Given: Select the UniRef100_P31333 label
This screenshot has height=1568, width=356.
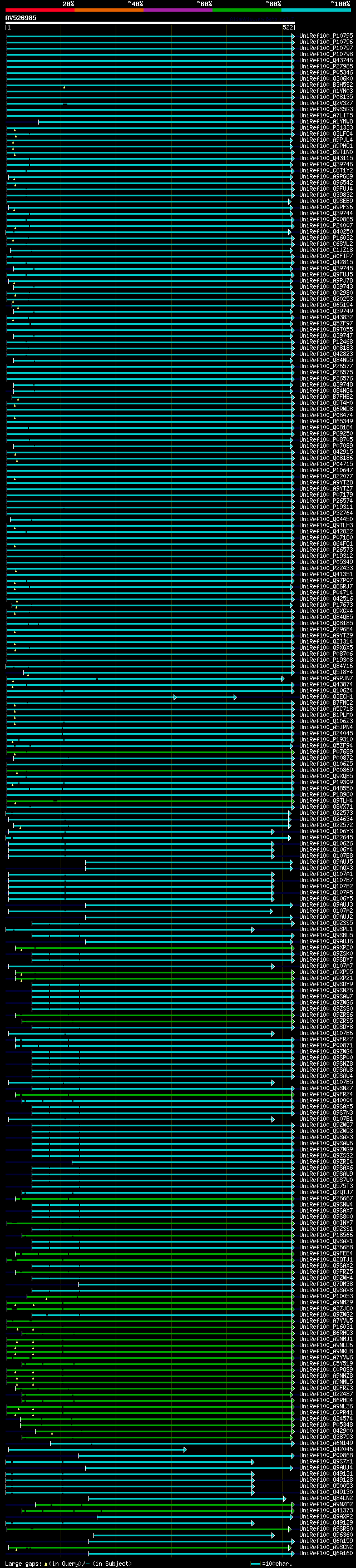Looking at the screenshot, I should tap(326, 128).
